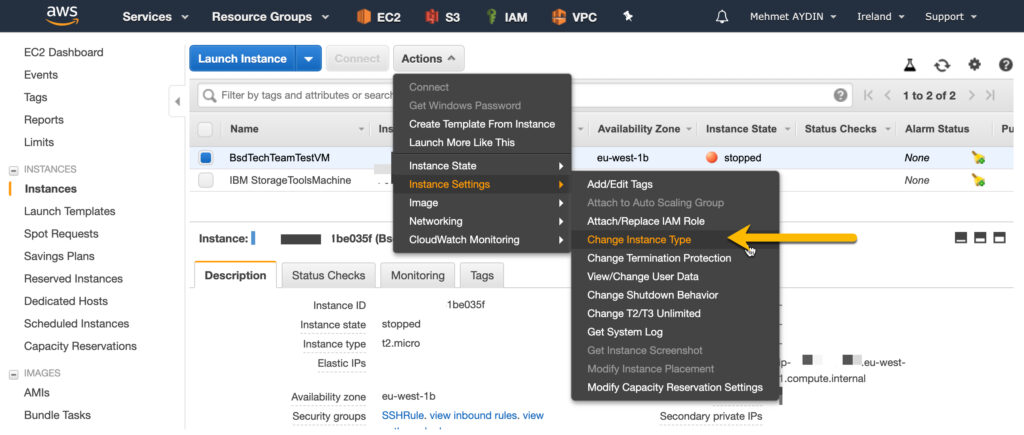Uncheck the BsdTechTeamTestVM instance checkbox
Image resolution: width=1024 pixels, height=435 pixels.
(x=206, y=157)
